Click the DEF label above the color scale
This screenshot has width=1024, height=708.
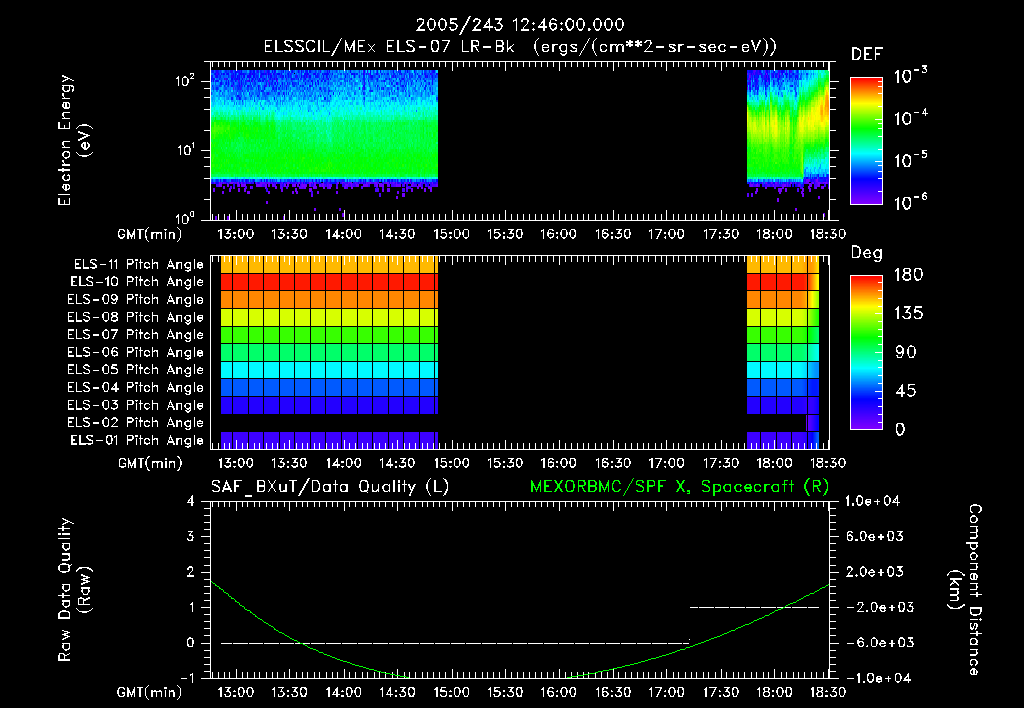coord(866,54)
